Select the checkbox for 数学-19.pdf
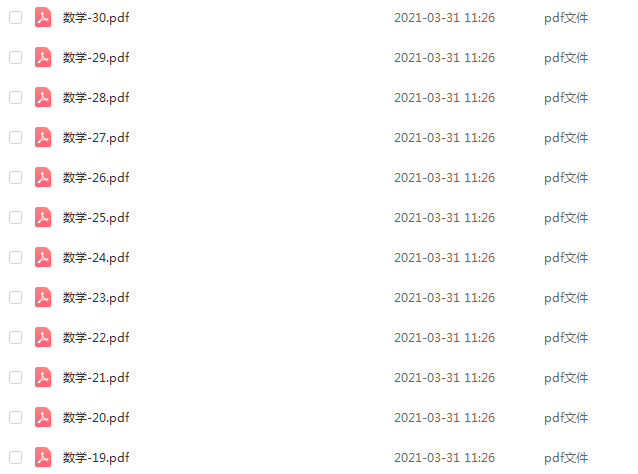The height and width of the screenshot is (474, 638). 15,457
